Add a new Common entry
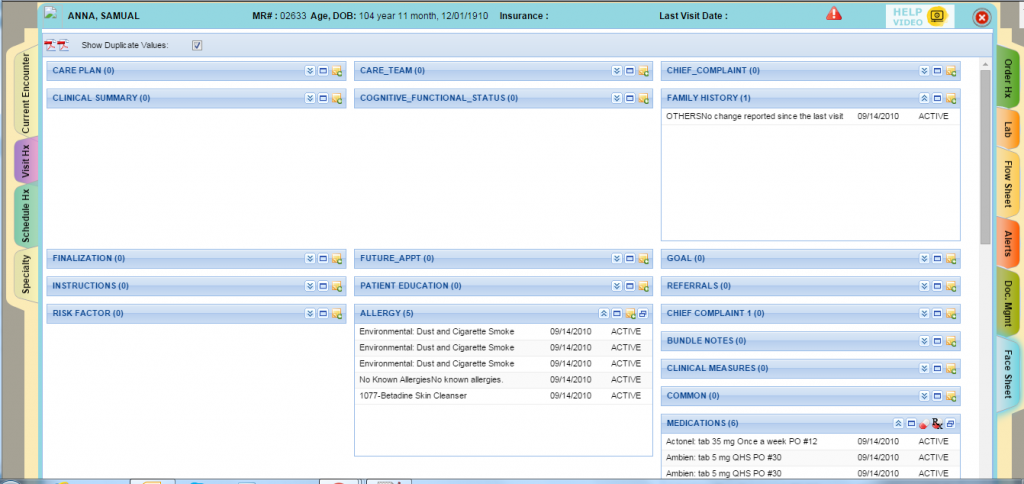 pyautogui.click(x=951, y=396)
